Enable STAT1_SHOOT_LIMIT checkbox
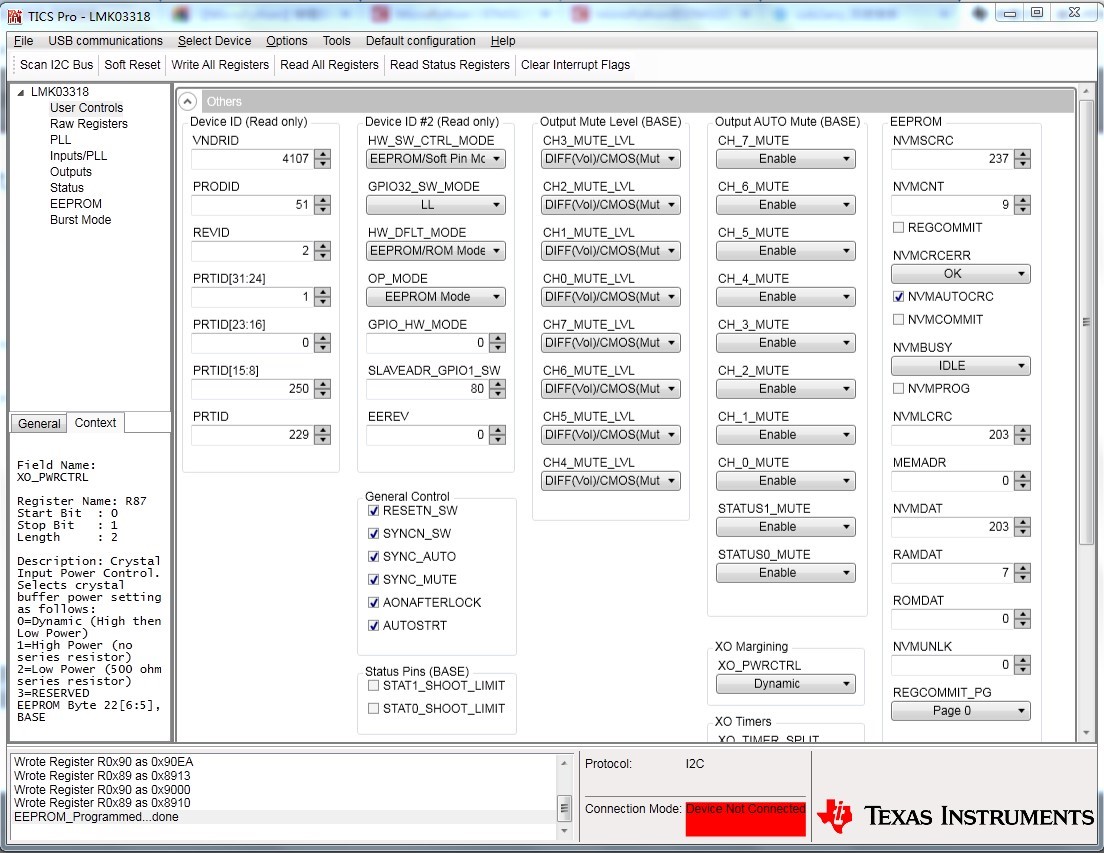Screen dimensions: 1104x853 pos(374,685)
